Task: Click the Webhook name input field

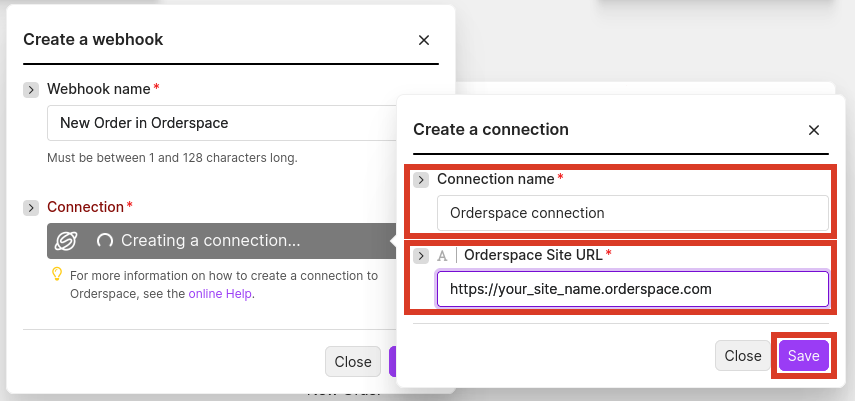Action: click(221, 123)
